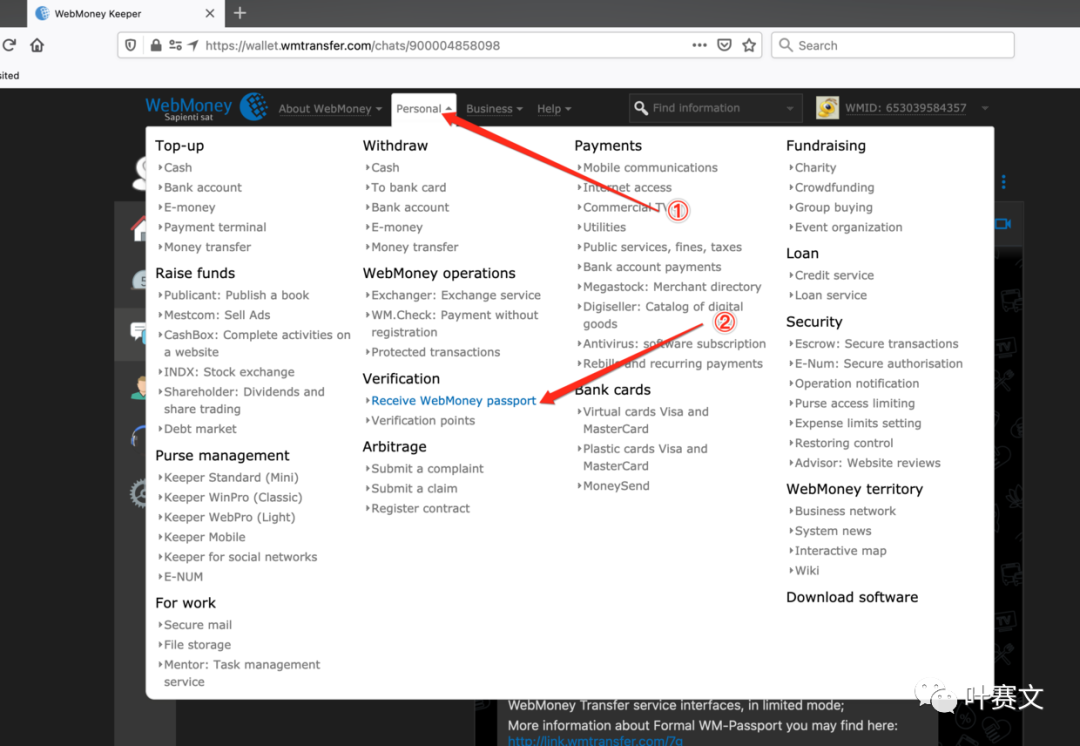Open a new browser tab
The height and width of the screenshot is (746, 1080).
pyautogui.click(x=240, y=13)
